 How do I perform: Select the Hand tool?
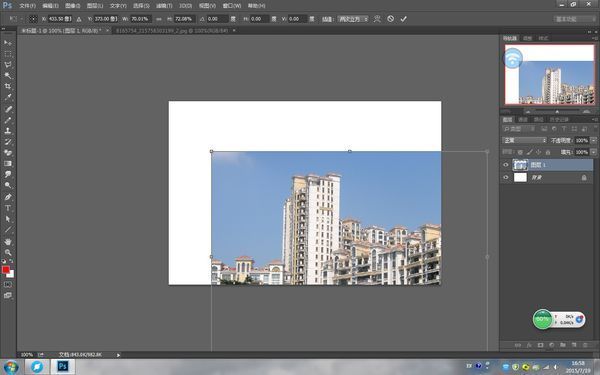pos(8,241)
